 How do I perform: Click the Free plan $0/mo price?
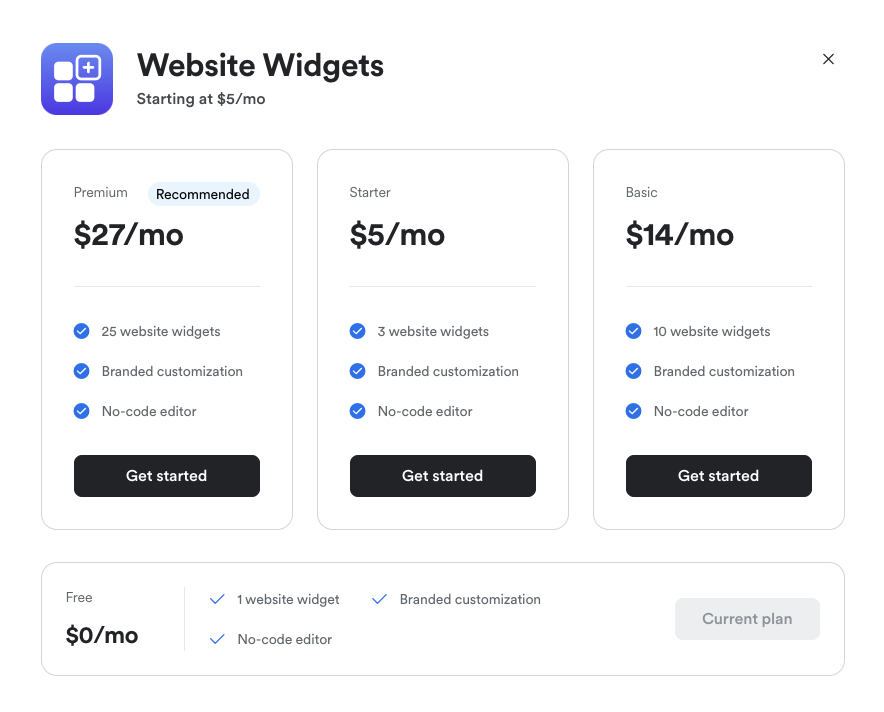coord(102,635)
